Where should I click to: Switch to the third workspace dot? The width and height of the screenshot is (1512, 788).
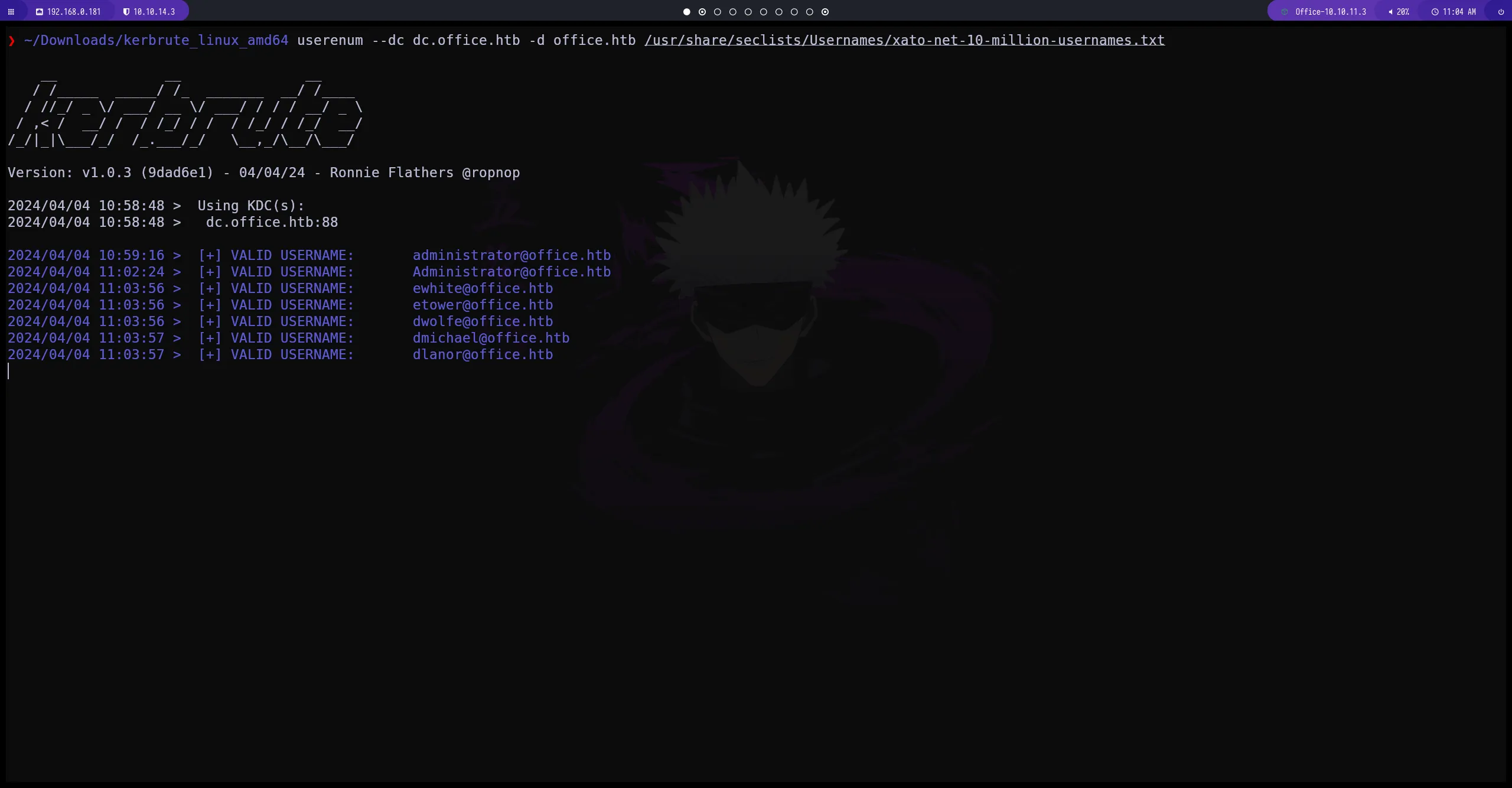[718, 12]
